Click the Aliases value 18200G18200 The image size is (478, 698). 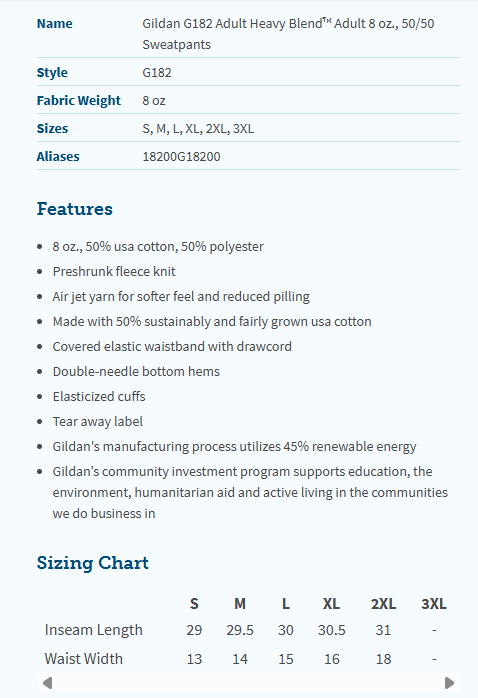[x=181, y=157]
